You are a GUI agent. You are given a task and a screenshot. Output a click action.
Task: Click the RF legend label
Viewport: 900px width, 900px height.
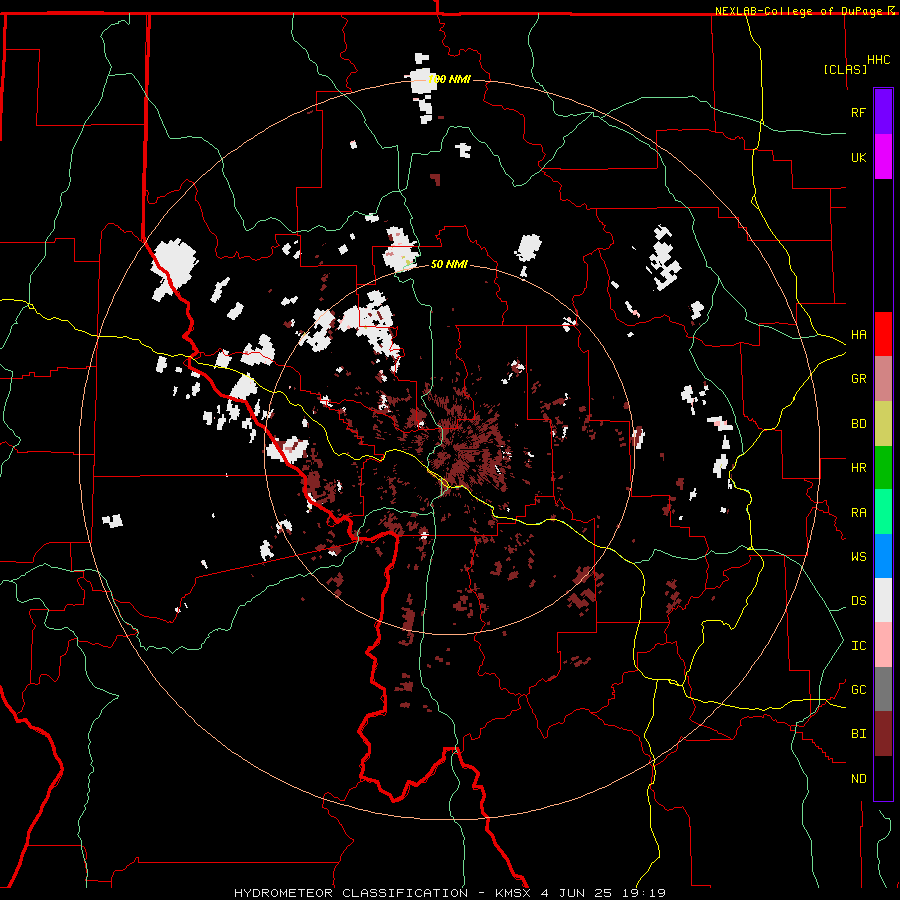[x=858, y=112]
